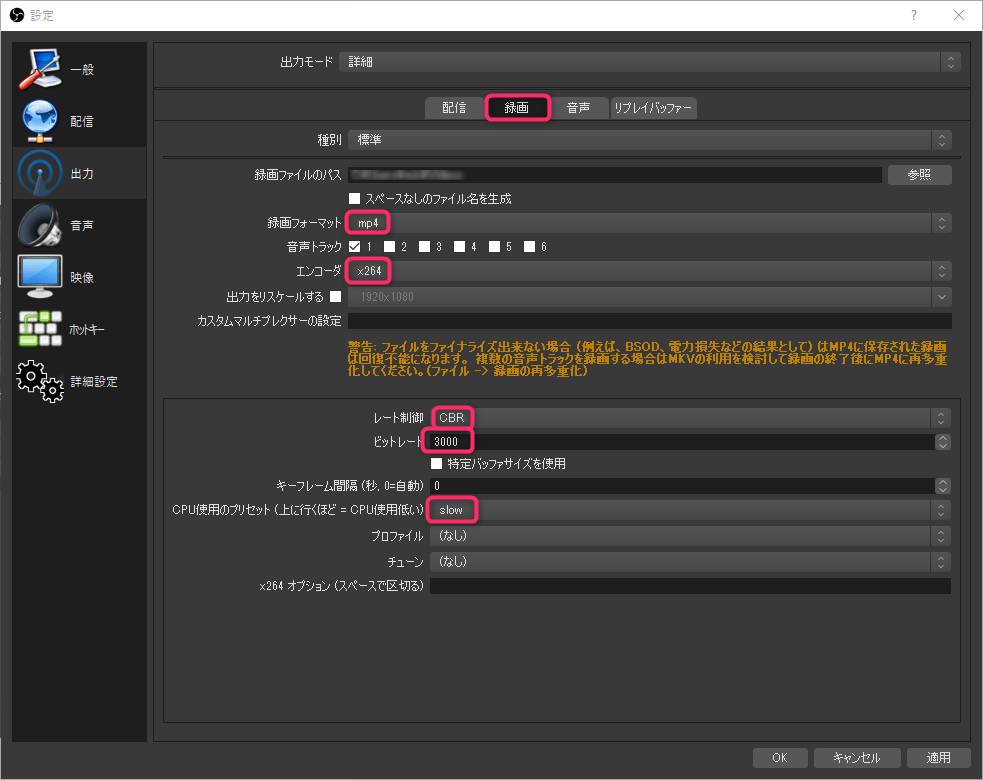Enable スペースなしのファイル名を生成 checkbox
This screenshot has width=983, height=780.
point(354,198)
